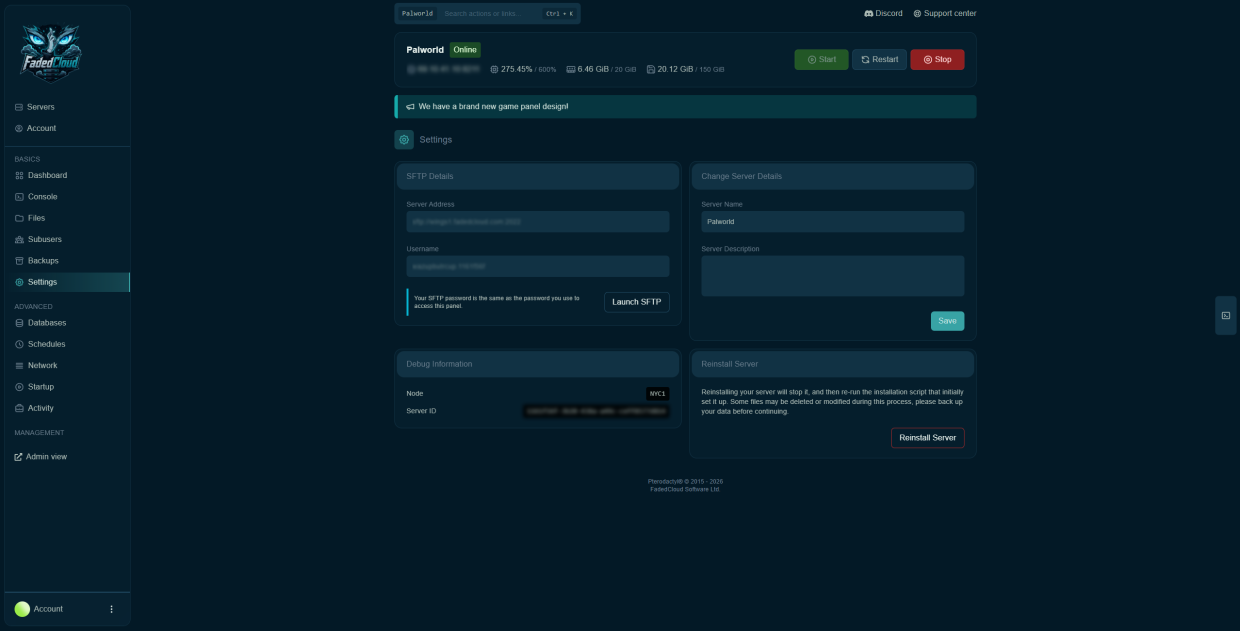
Task: Open the floating console icon at right edge
Action: pyautogui.click(x=1226, y=316)
